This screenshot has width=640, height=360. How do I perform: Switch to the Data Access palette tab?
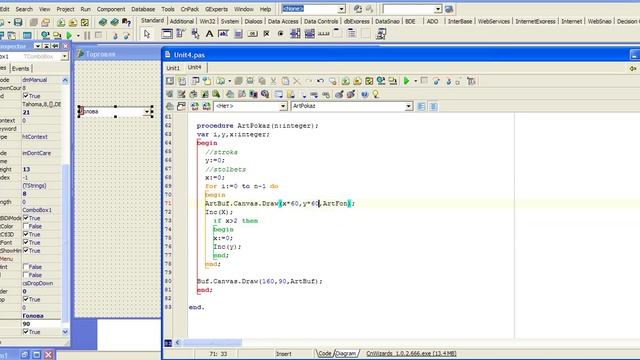click(x=283, y=21)
